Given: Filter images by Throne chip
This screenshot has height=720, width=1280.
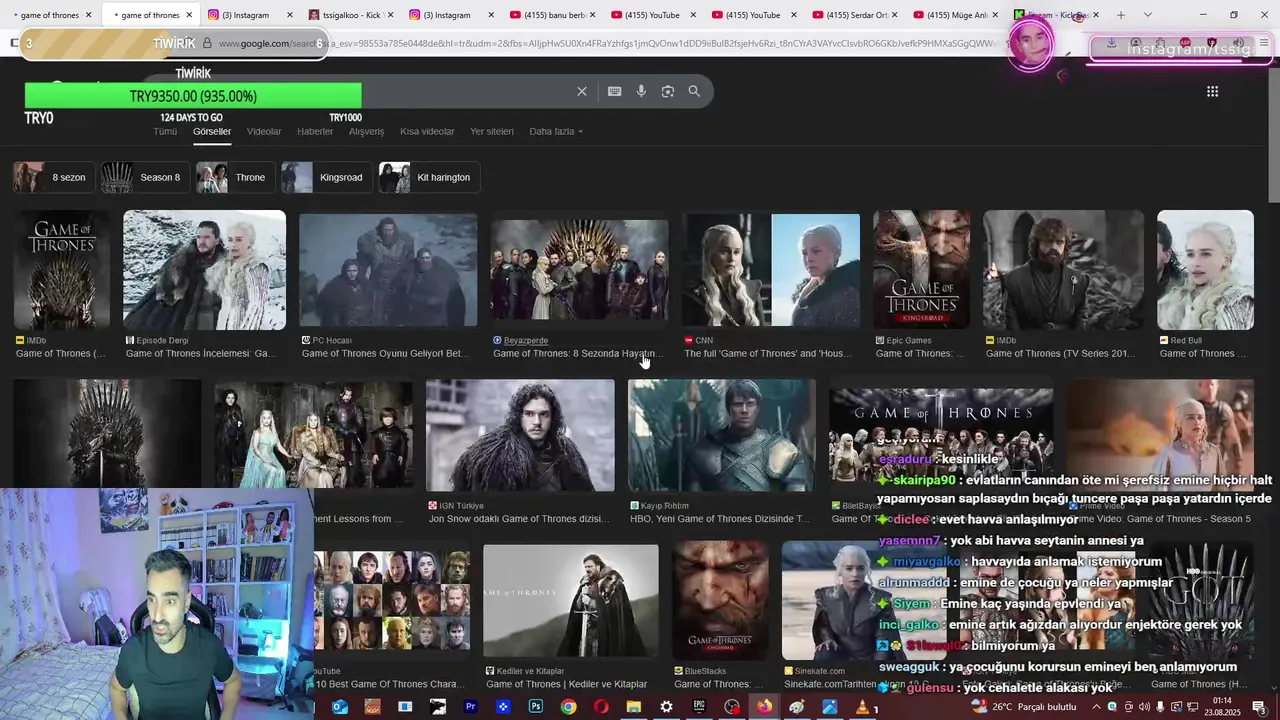Looking at the screenshot, I should coord(234,177).
